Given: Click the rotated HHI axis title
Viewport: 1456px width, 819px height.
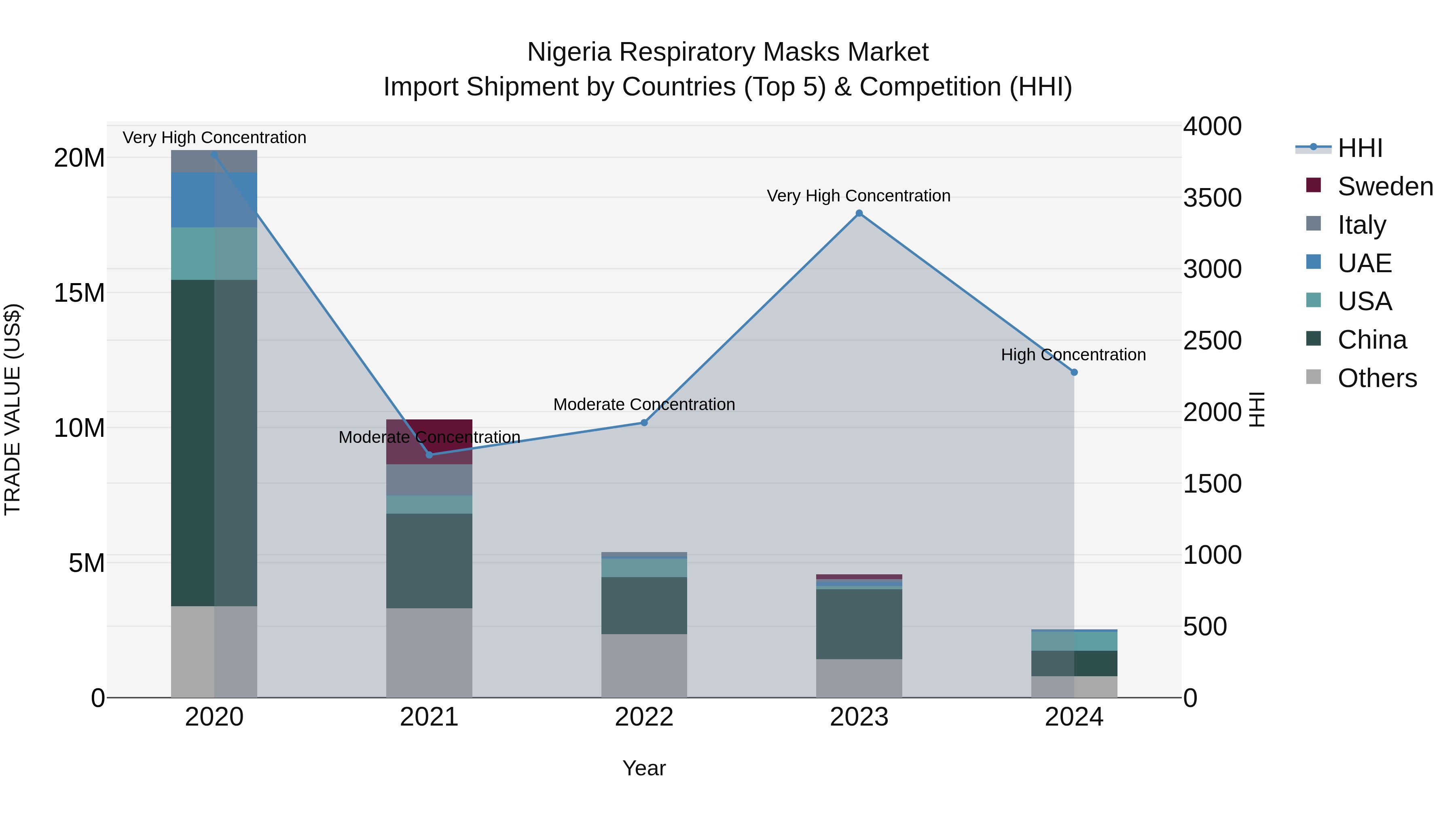Looking at the screenshot, I should (x=1256, y=409).
